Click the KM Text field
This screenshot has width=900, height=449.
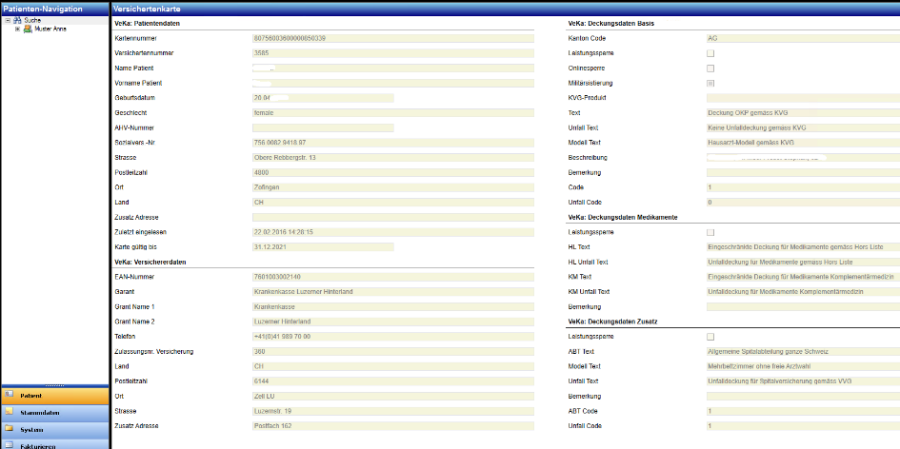click(803, 277)
